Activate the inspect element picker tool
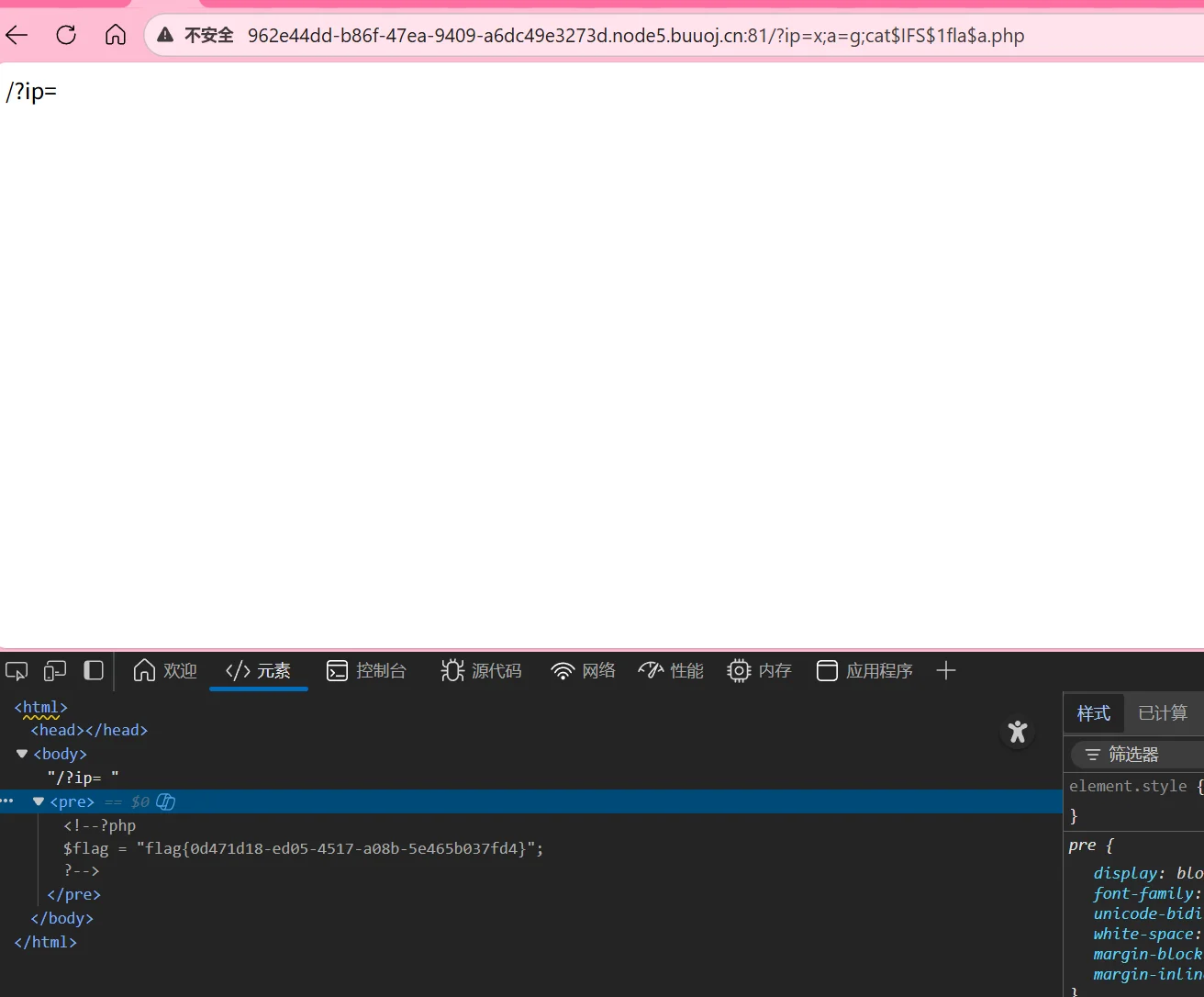 [17, 671]
